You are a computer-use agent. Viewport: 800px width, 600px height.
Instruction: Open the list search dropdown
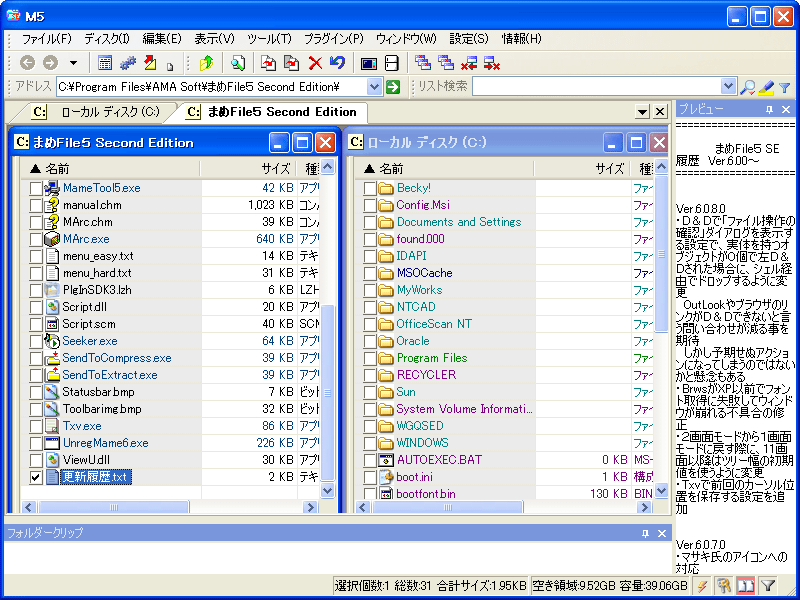pos(728,86)
